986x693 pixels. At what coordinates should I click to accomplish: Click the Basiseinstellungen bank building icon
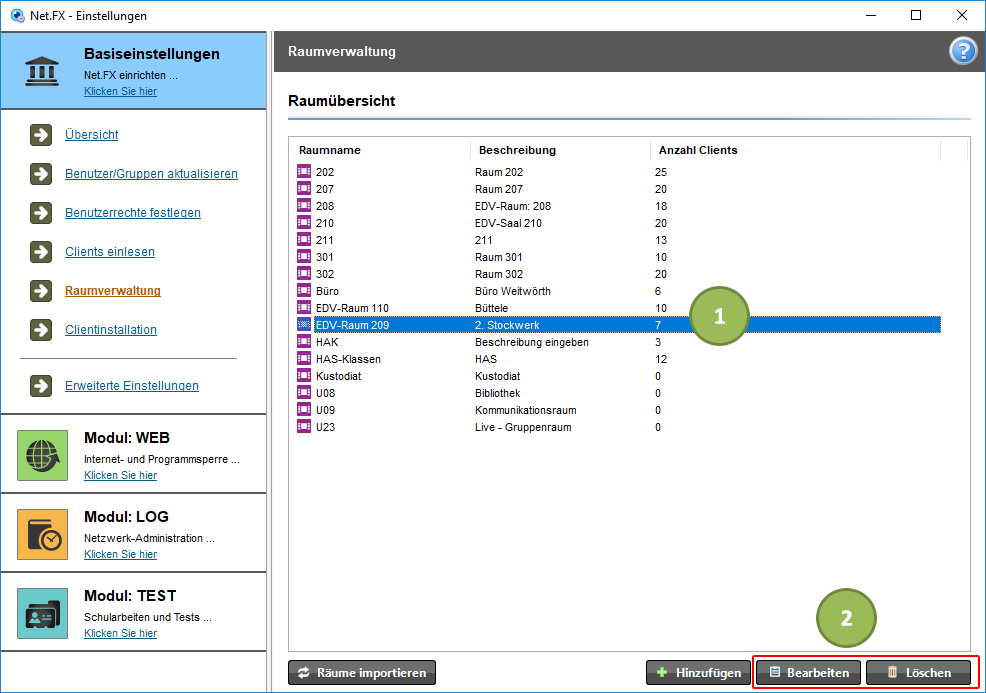coord(42,71)
